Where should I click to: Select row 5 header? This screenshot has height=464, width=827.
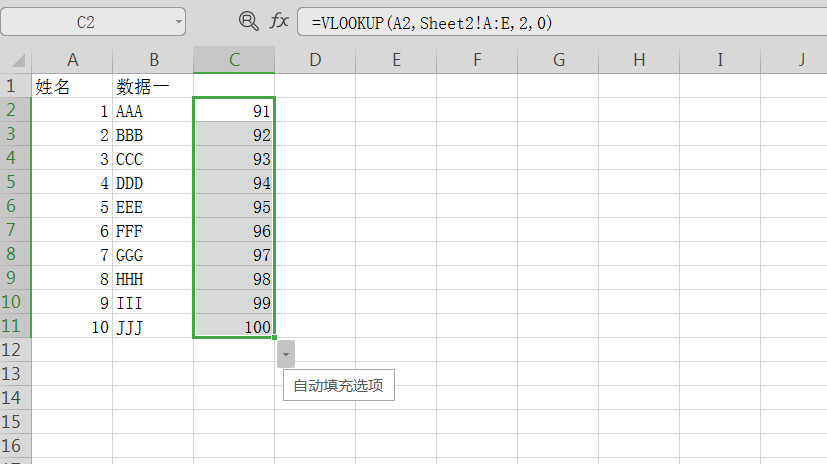click(x=15, y=182)
